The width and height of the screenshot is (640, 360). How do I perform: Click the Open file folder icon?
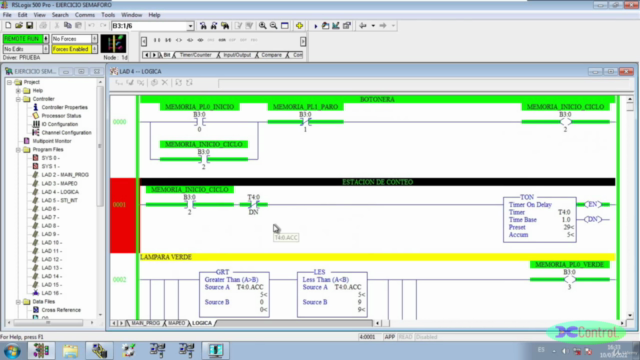point(19,26)
